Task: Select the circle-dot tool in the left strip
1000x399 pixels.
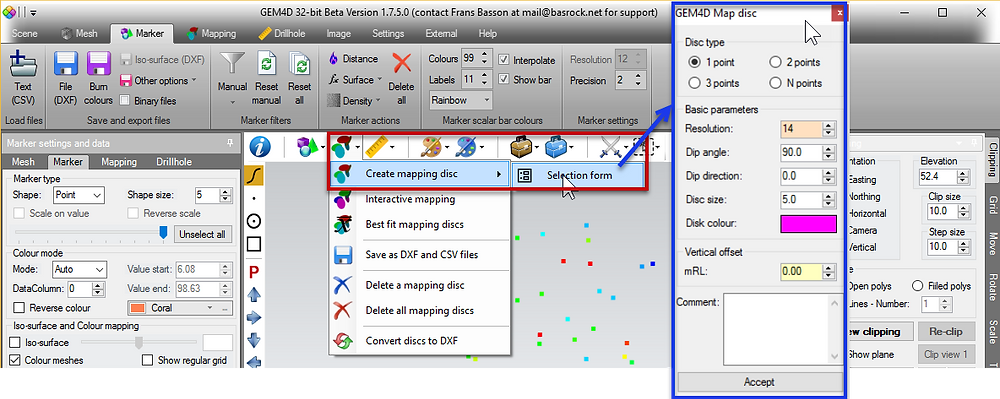Action: [x=253, y=221]
